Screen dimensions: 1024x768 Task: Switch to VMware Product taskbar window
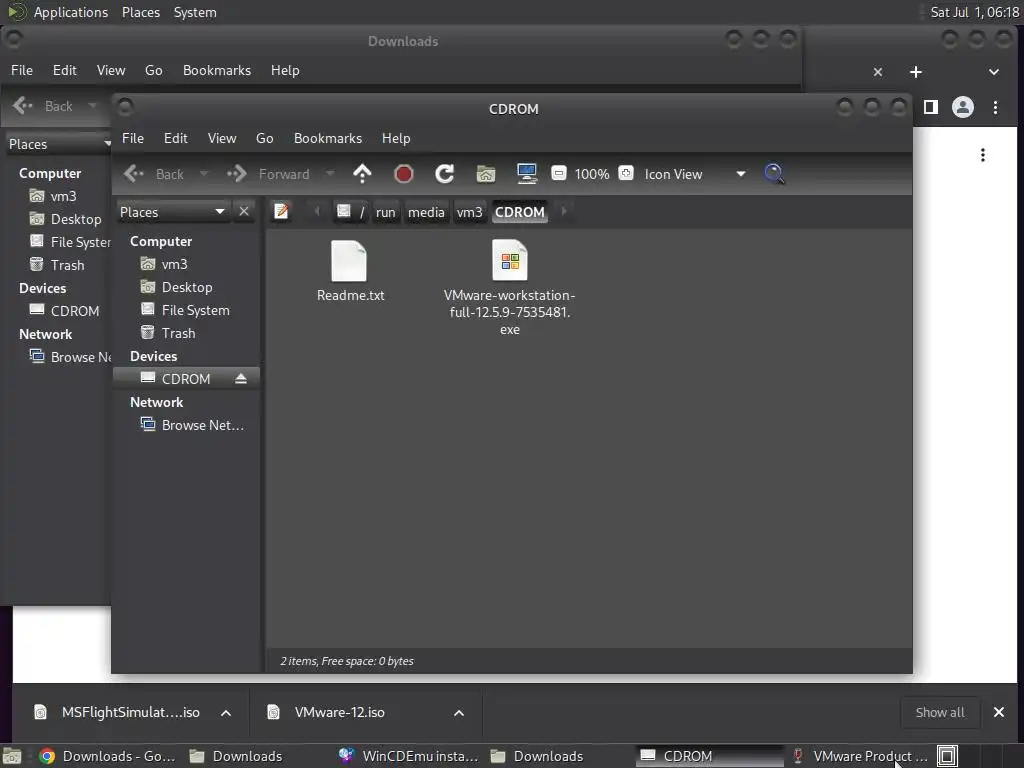tap(859, 756)
